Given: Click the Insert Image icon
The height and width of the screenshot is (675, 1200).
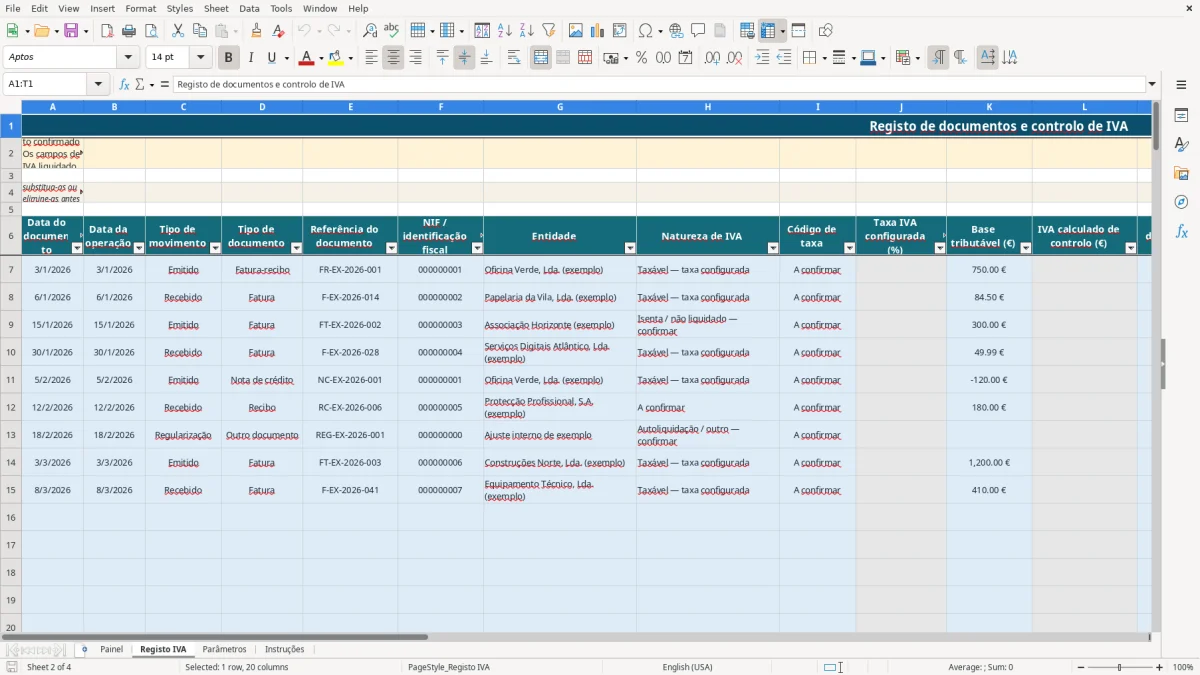Looking at the screenshot, I should coord(576,31).
